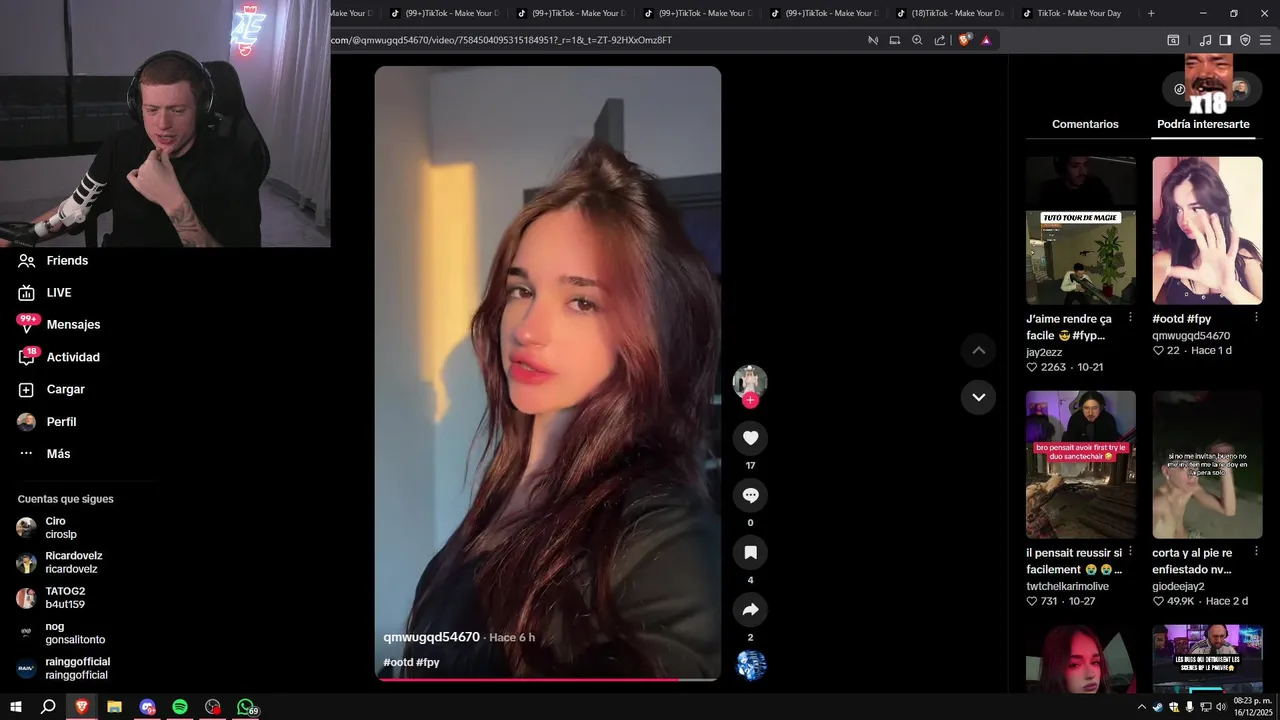Open Cargar upload page in sidebar

(65, 389)
